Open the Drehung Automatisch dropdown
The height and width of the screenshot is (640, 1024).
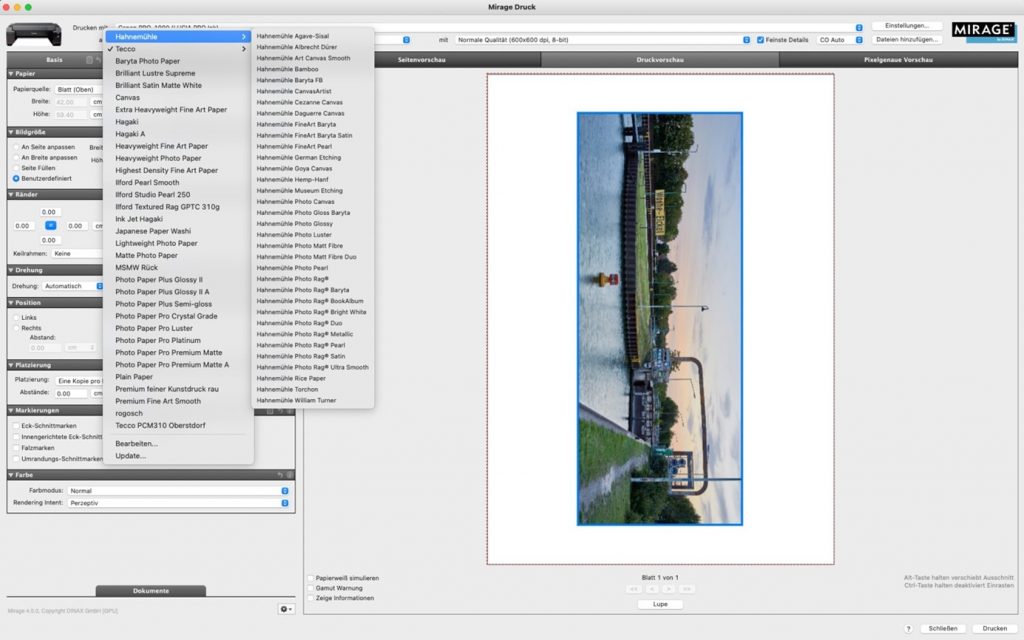tap(73, 286)
